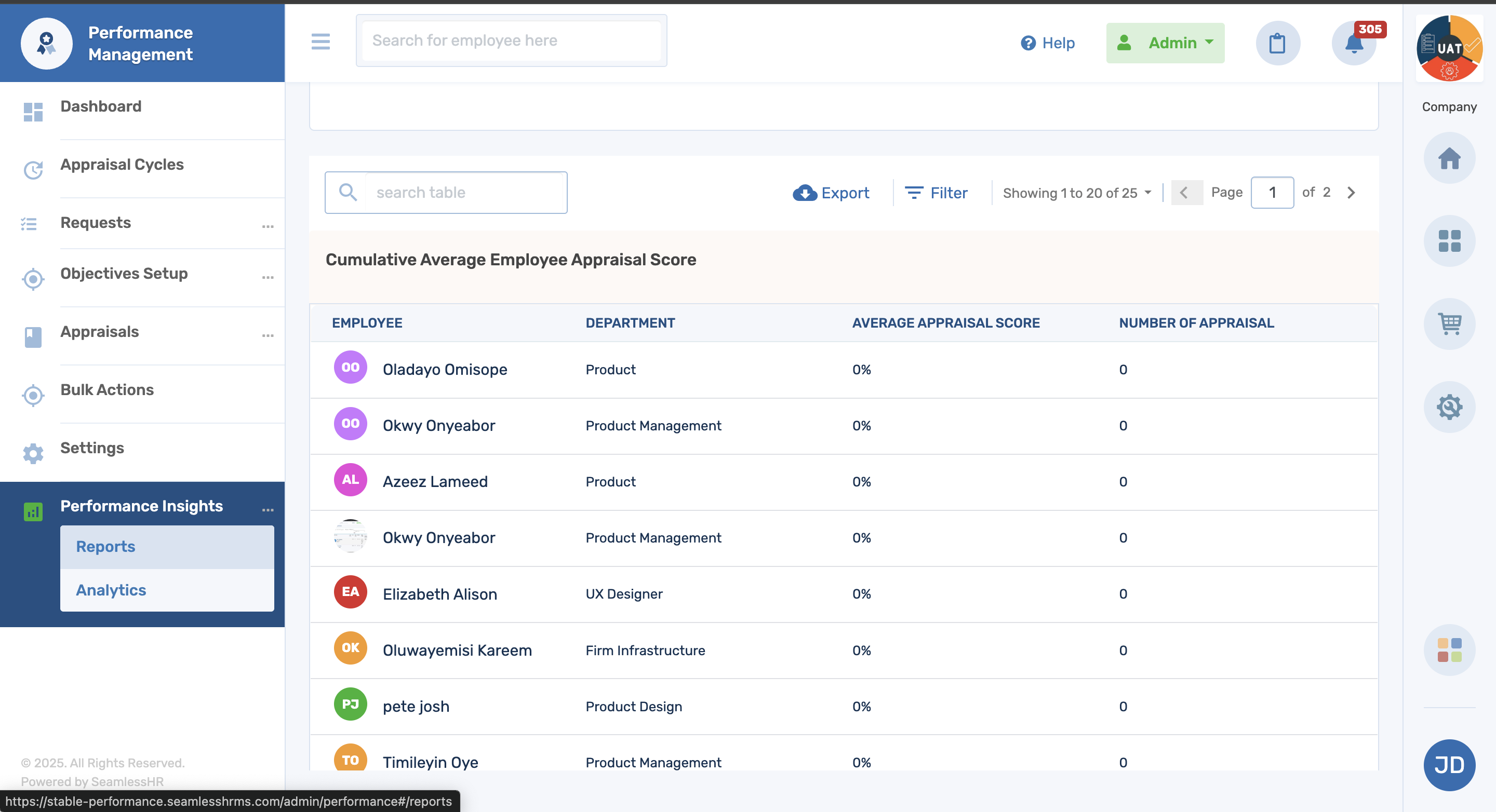The image size is (1496, 812).
Task: Open the home icon in right sidebar
Action: [1449, 158]
